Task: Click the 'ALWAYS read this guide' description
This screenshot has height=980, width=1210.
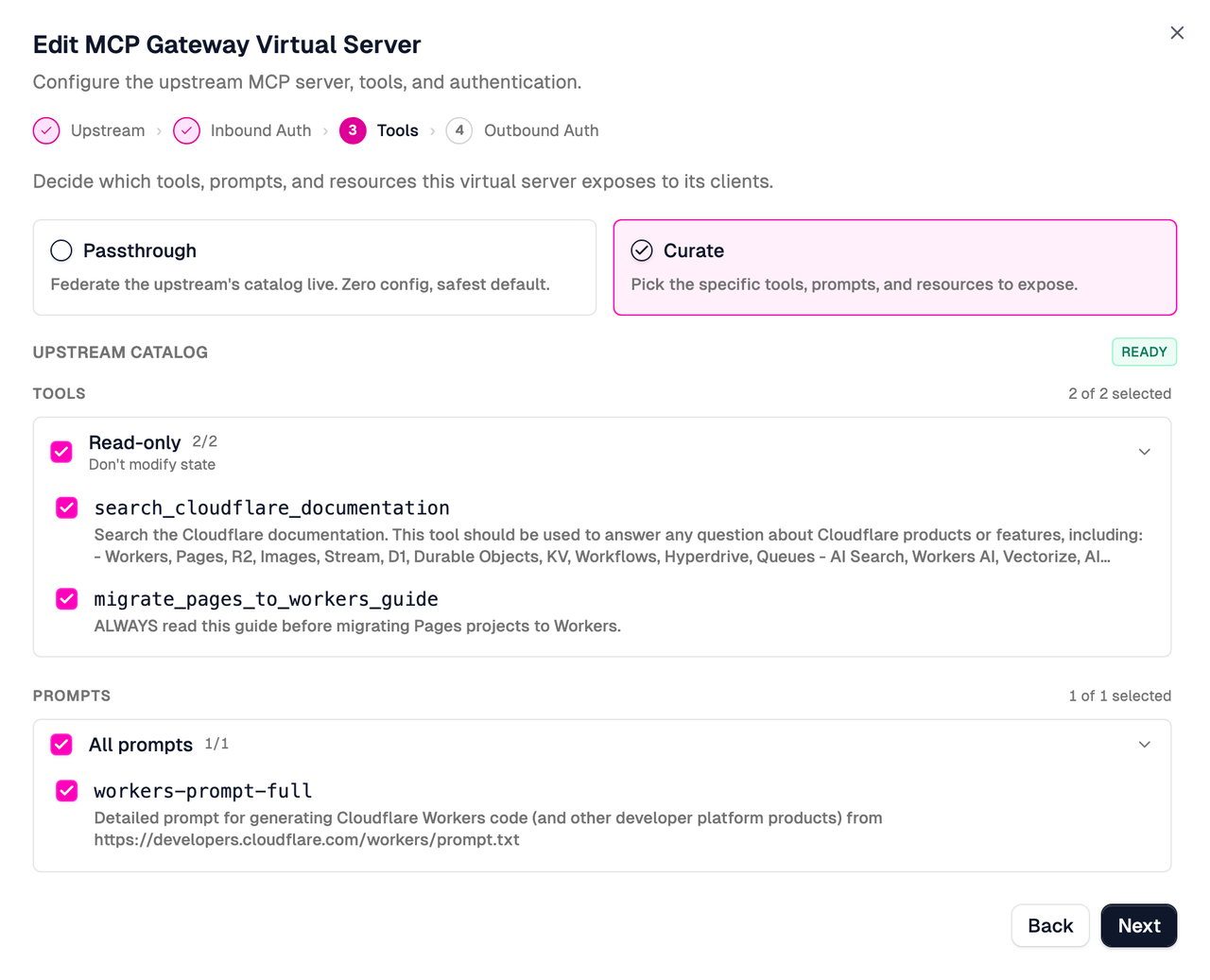Action: [357, 626]
